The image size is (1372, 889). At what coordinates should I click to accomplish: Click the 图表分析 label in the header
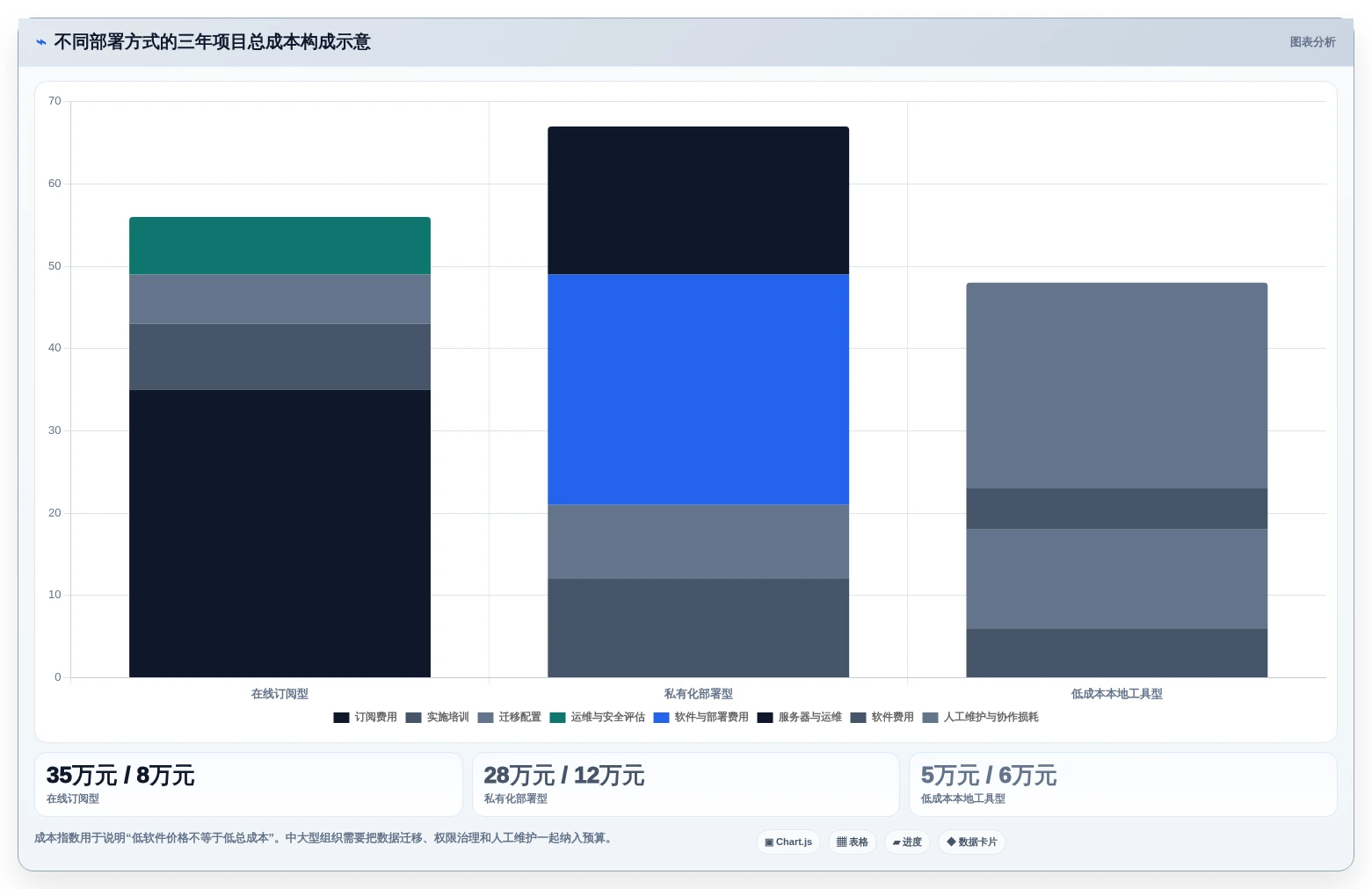pyautogui.click(x=1312, y=42)
